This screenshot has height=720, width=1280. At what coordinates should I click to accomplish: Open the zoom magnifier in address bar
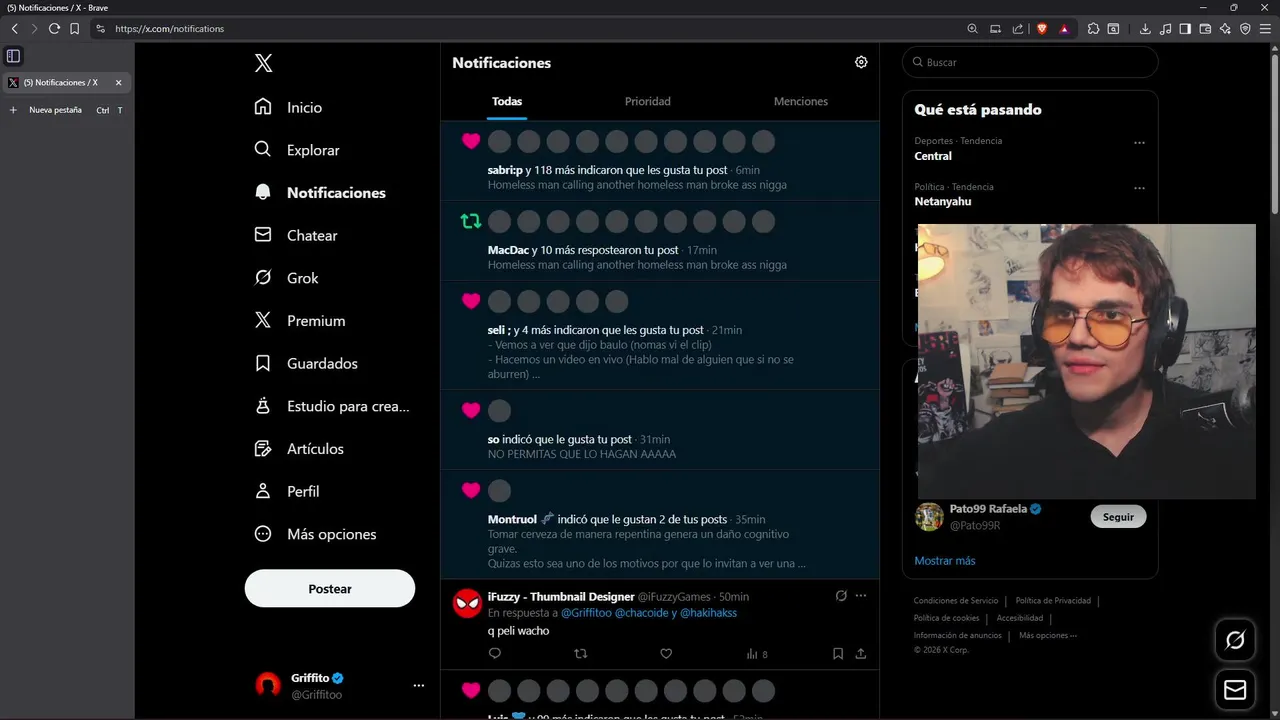tap(973, 29)
